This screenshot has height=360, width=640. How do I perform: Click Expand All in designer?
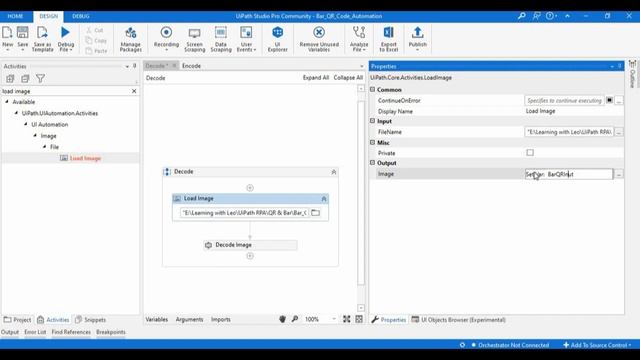[316, 78]
